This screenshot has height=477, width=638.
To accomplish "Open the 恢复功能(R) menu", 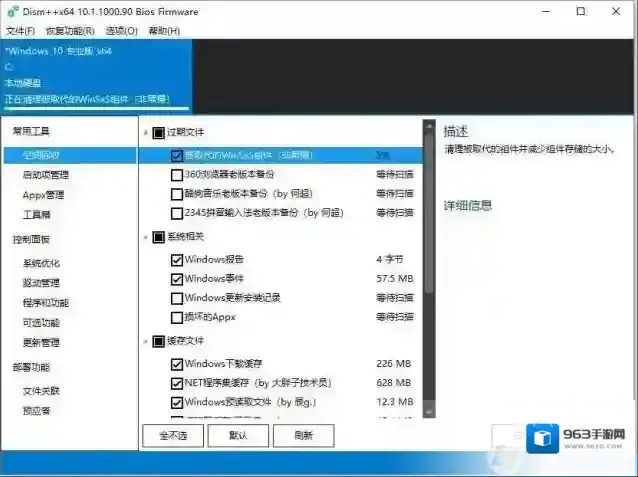I will 66,31.
